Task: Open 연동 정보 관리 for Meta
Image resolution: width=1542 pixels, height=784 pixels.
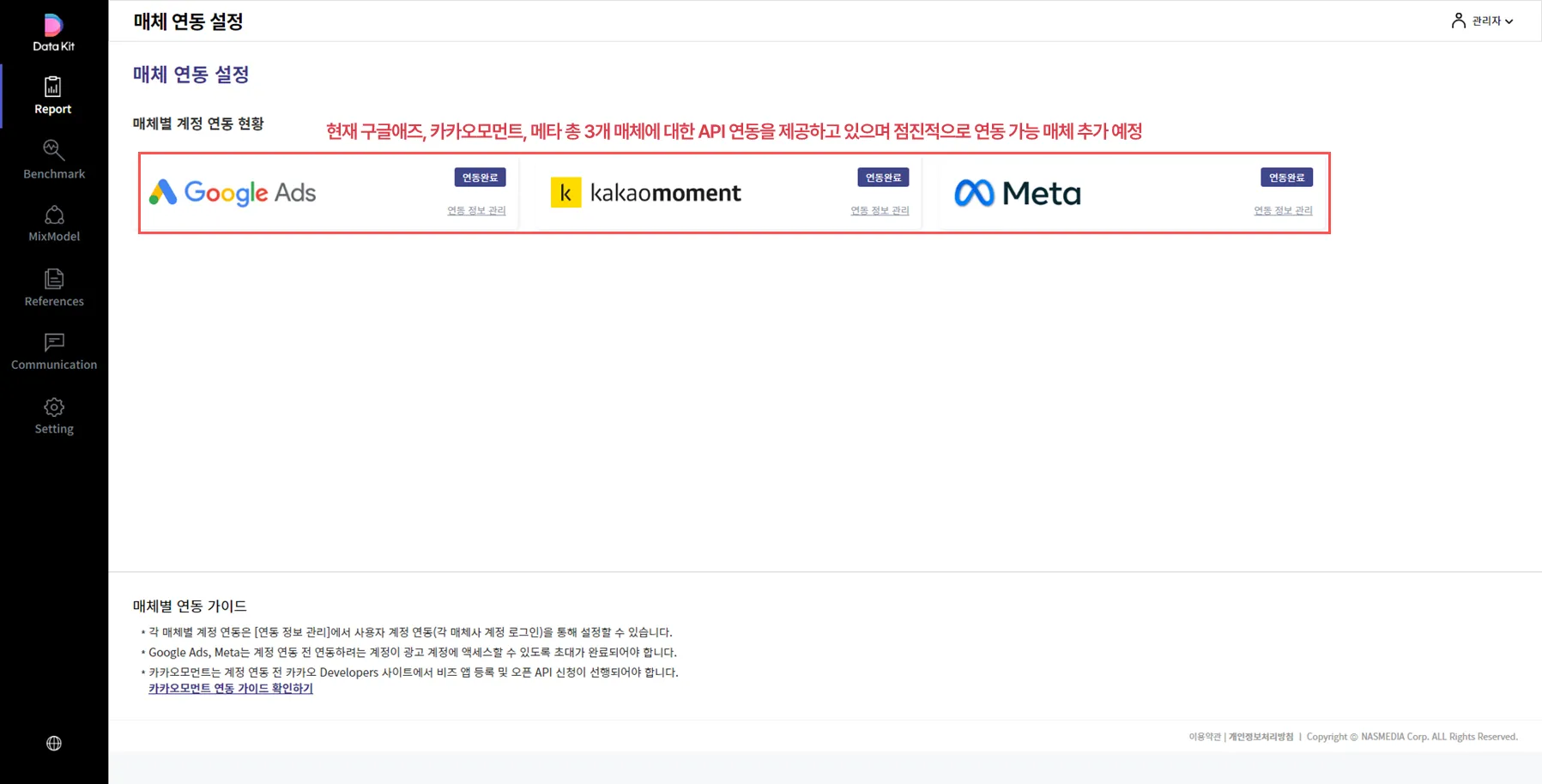Action: click(x=1283, y=210)
